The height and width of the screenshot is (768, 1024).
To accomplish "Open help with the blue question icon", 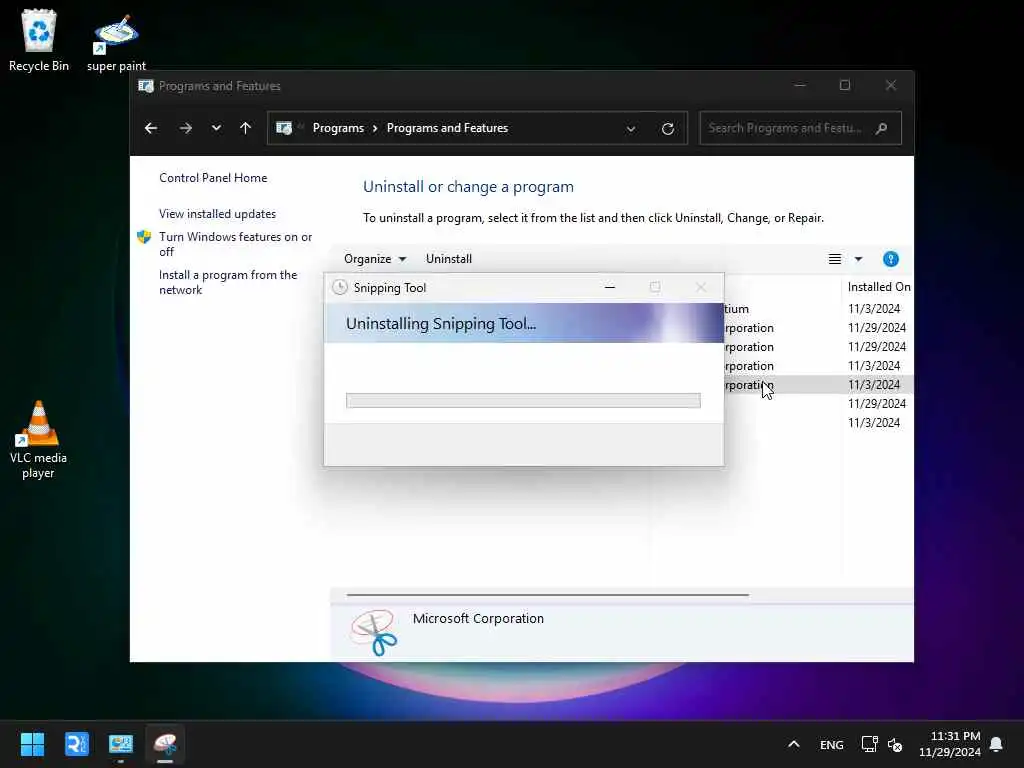I will tap(891, 259).
